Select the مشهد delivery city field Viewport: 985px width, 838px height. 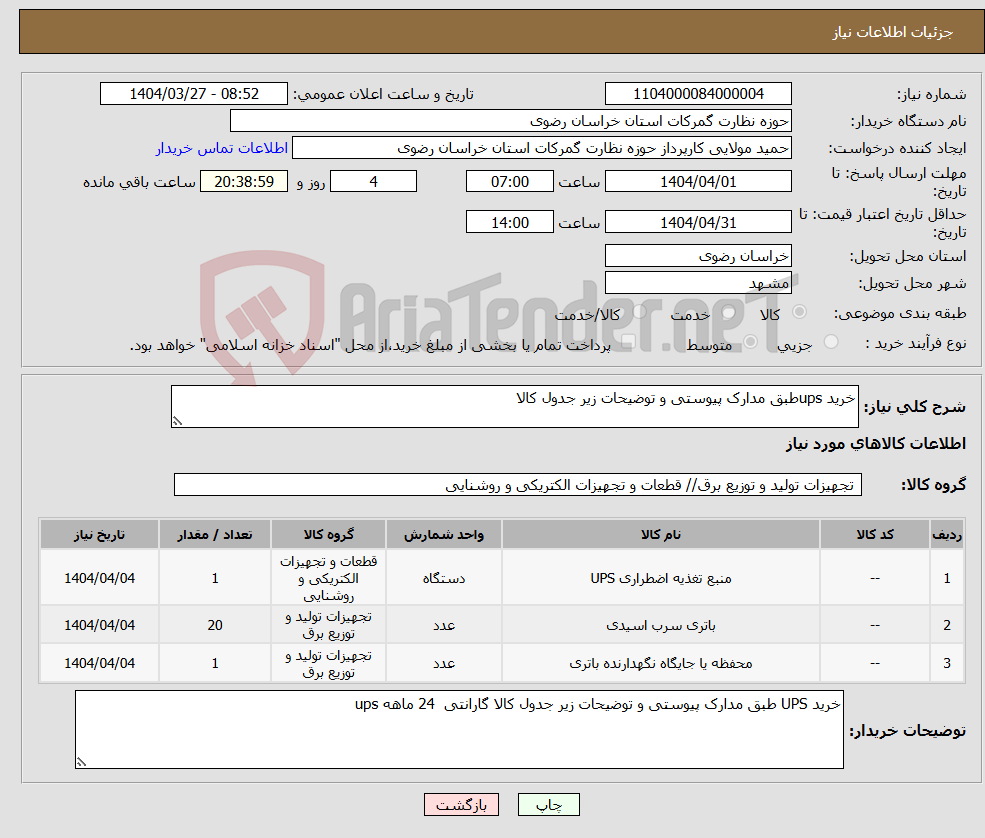698,282
